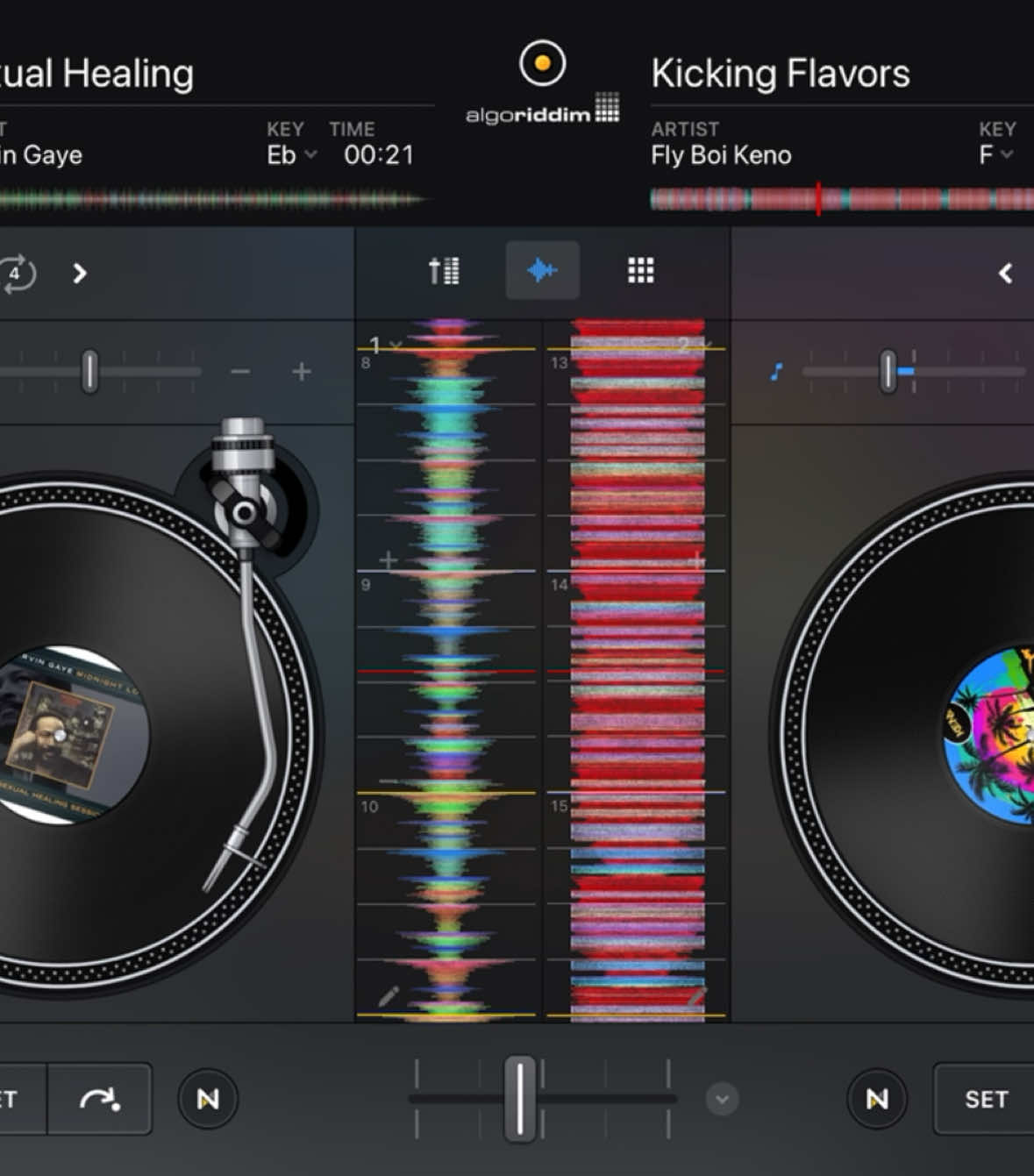Click colorful palm tree artwork on right platter

click(x=988, y=735)
